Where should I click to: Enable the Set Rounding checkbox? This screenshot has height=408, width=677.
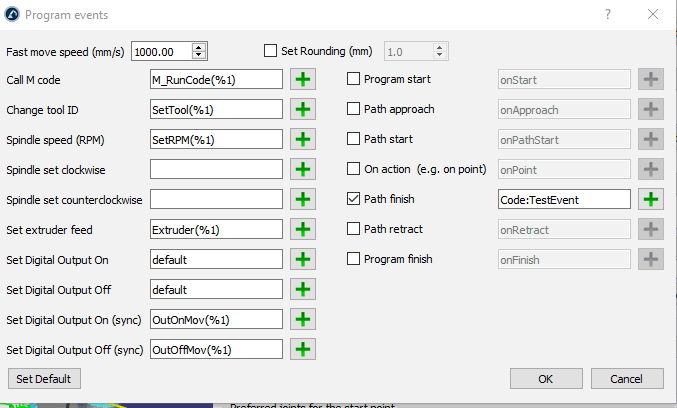tap(270, 50)
